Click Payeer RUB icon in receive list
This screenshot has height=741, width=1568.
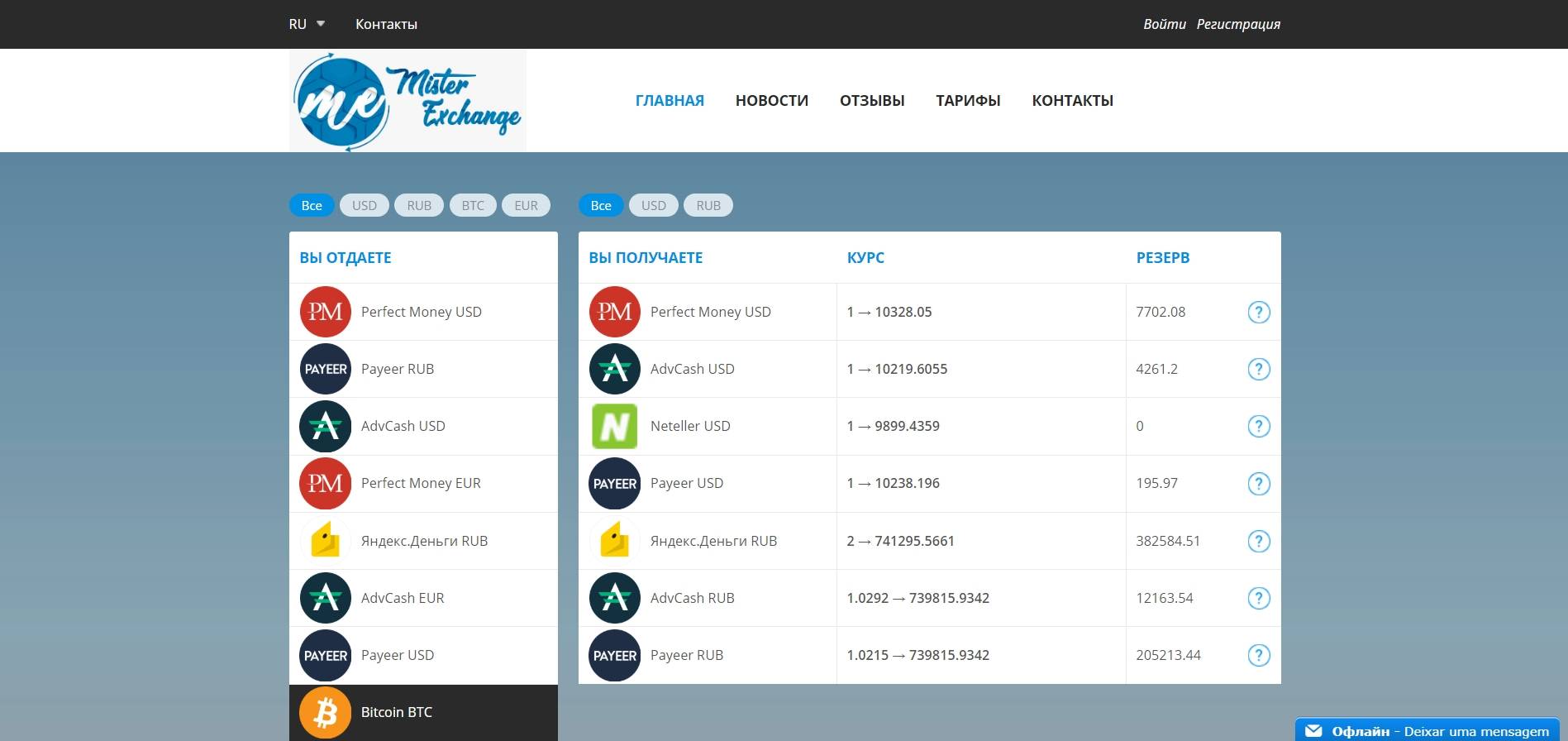(614, 655)
